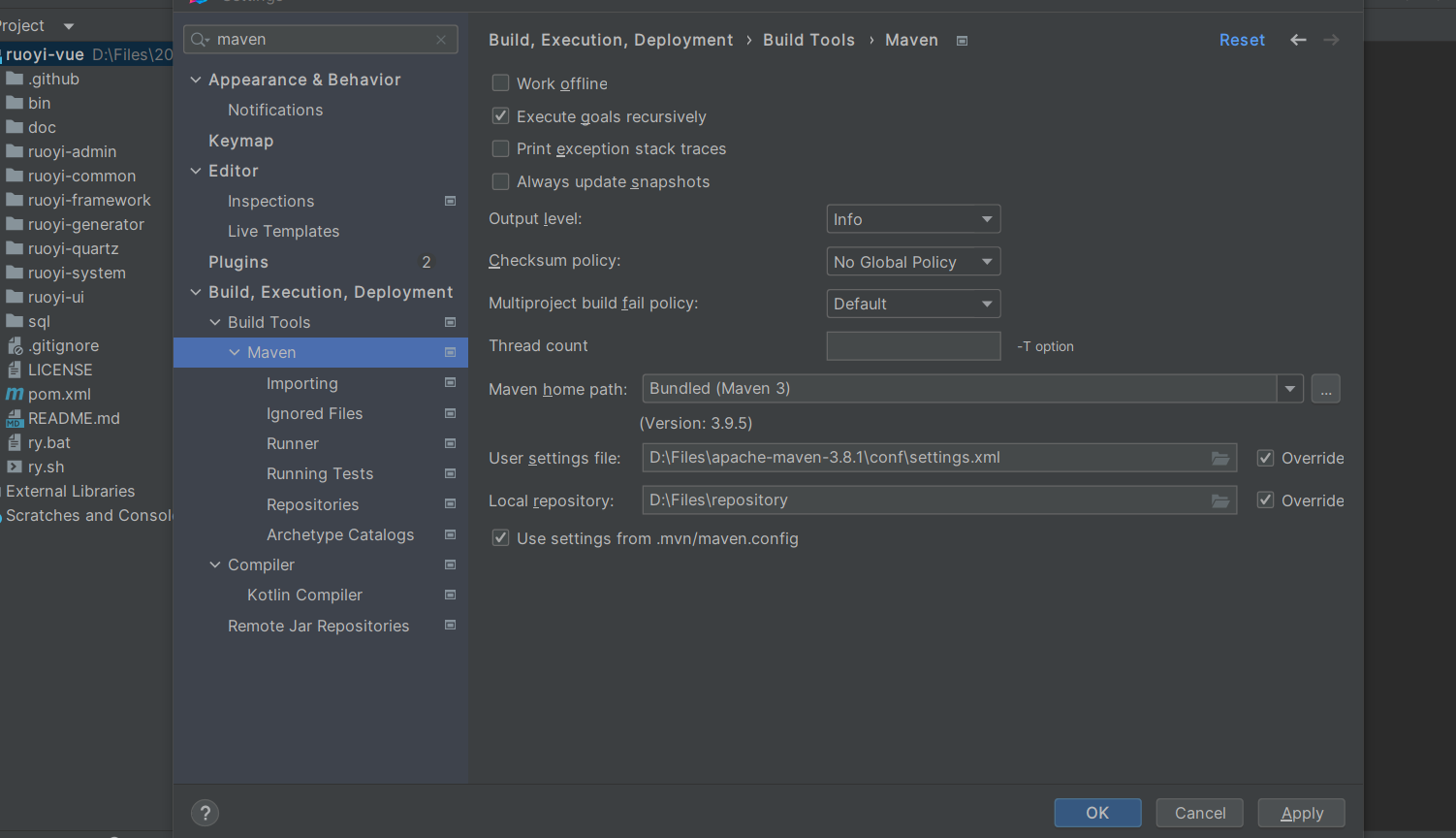
Task: Enable Print exception stack traces
Action: pos(500,148)
